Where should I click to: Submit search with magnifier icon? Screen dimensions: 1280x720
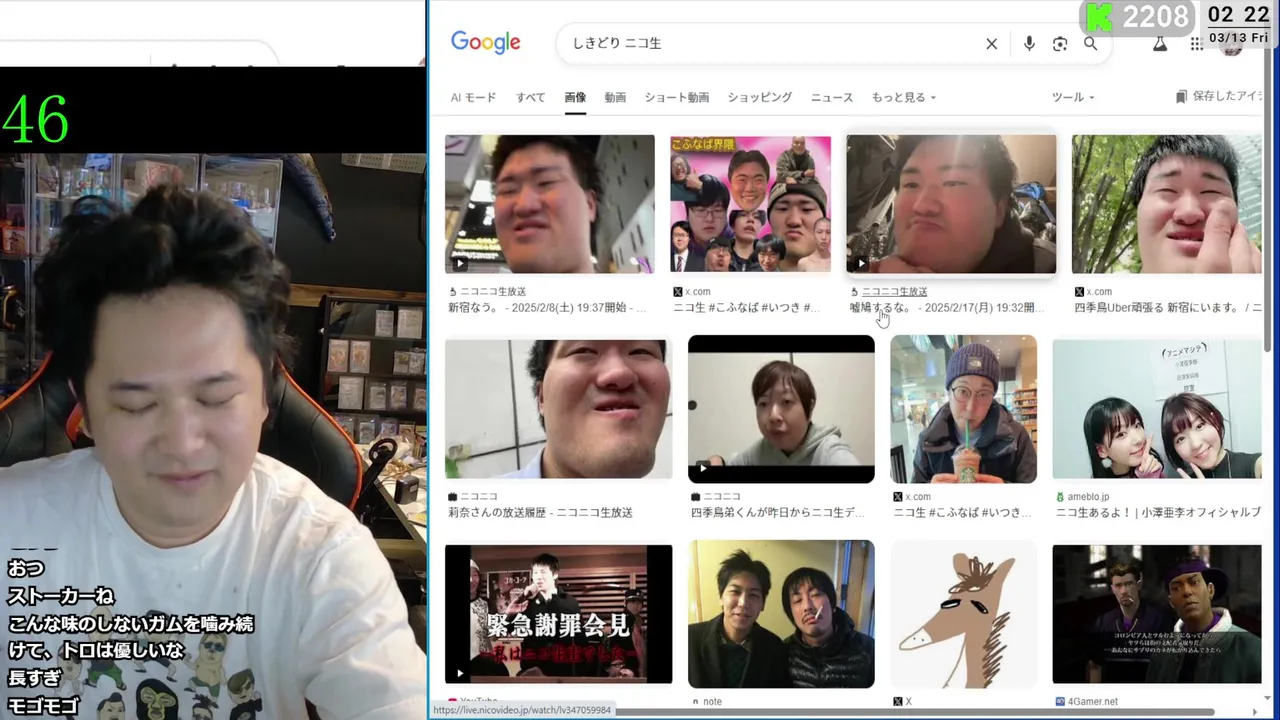pyautogui.click(x=1091, y=44)
